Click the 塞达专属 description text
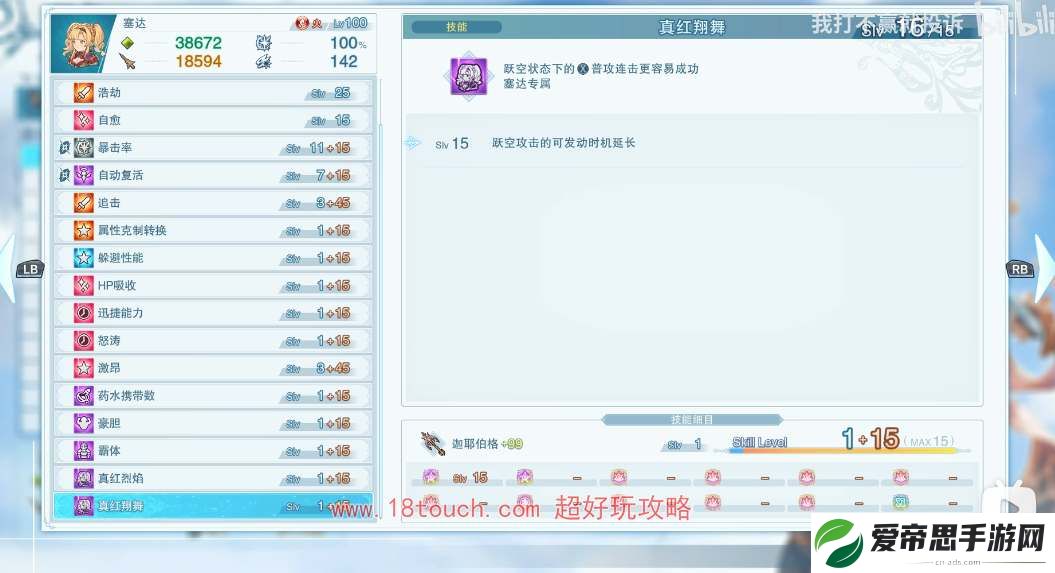The height and width of the screenshot is (573, 1055). pyautogui.click(x=527, y=83)
